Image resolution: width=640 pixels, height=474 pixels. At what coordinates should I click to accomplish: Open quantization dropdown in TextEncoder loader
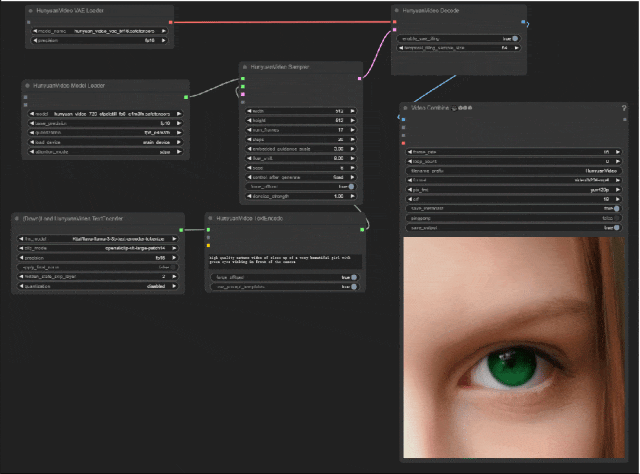[98, 286]
